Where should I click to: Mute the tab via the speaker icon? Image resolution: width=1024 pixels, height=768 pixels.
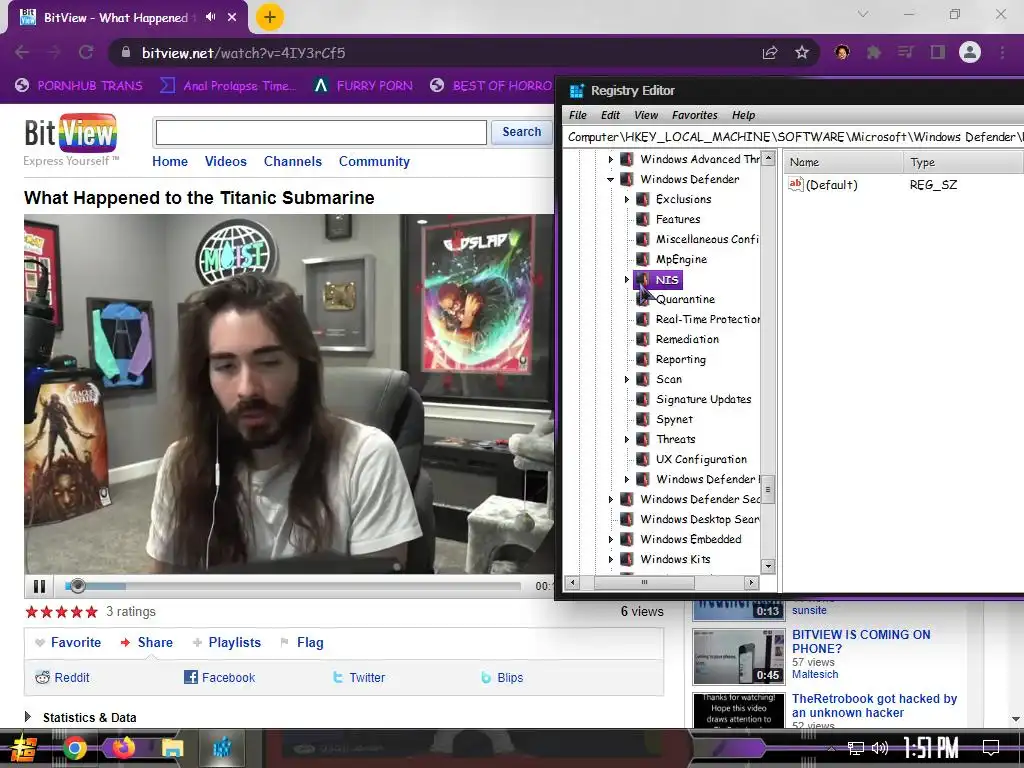tap(210, 17)
